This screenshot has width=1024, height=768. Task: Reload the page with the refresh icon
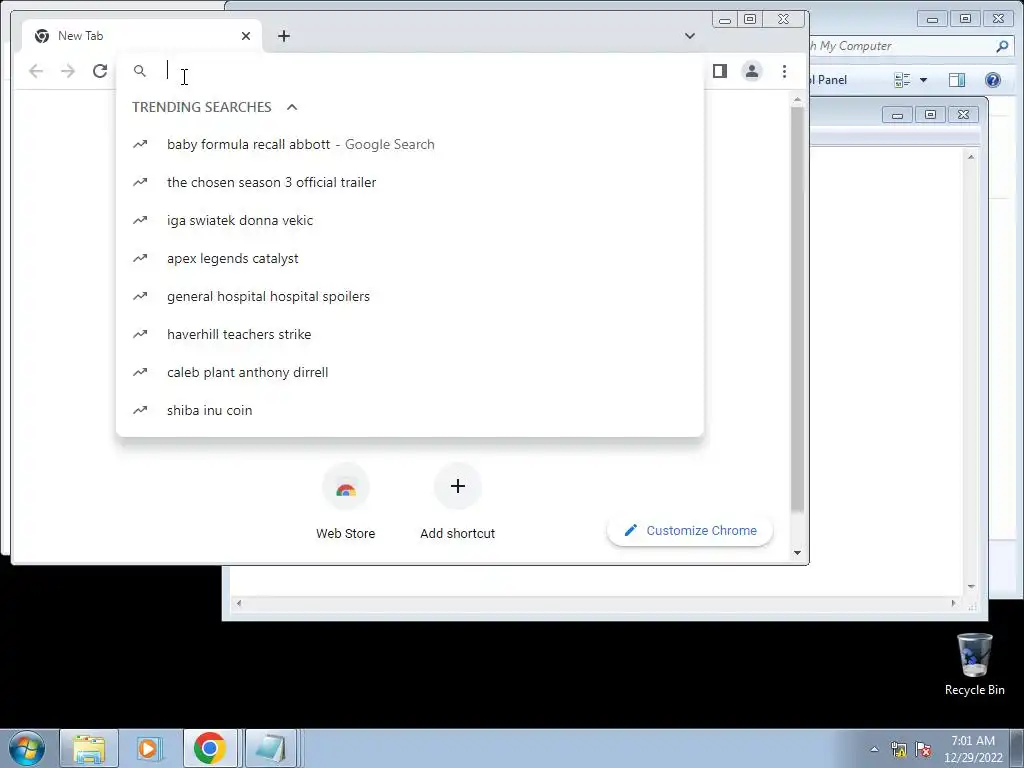tap(100, 71)
